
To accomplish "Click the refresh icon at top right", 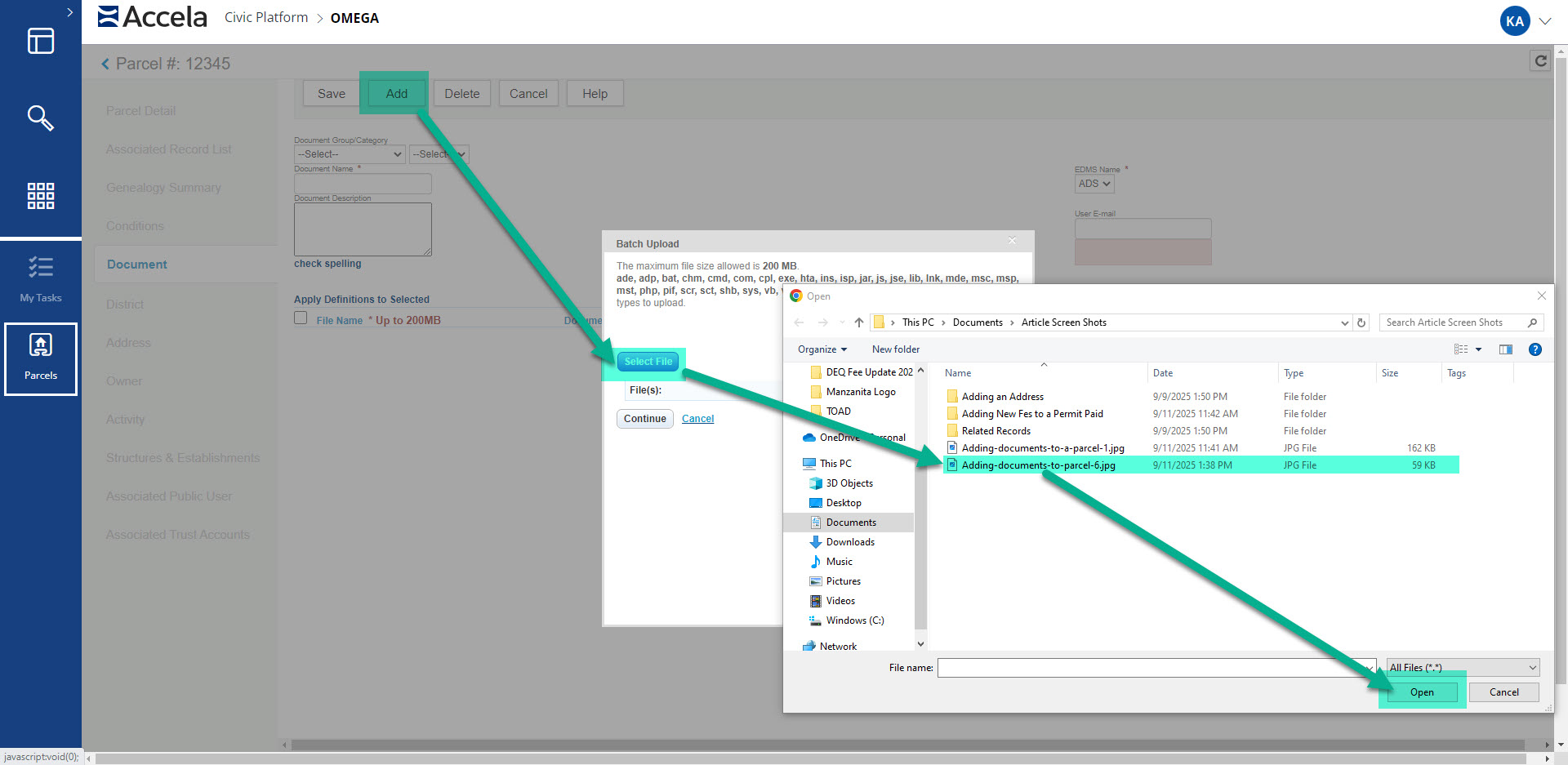I will tap(1540, 60).
